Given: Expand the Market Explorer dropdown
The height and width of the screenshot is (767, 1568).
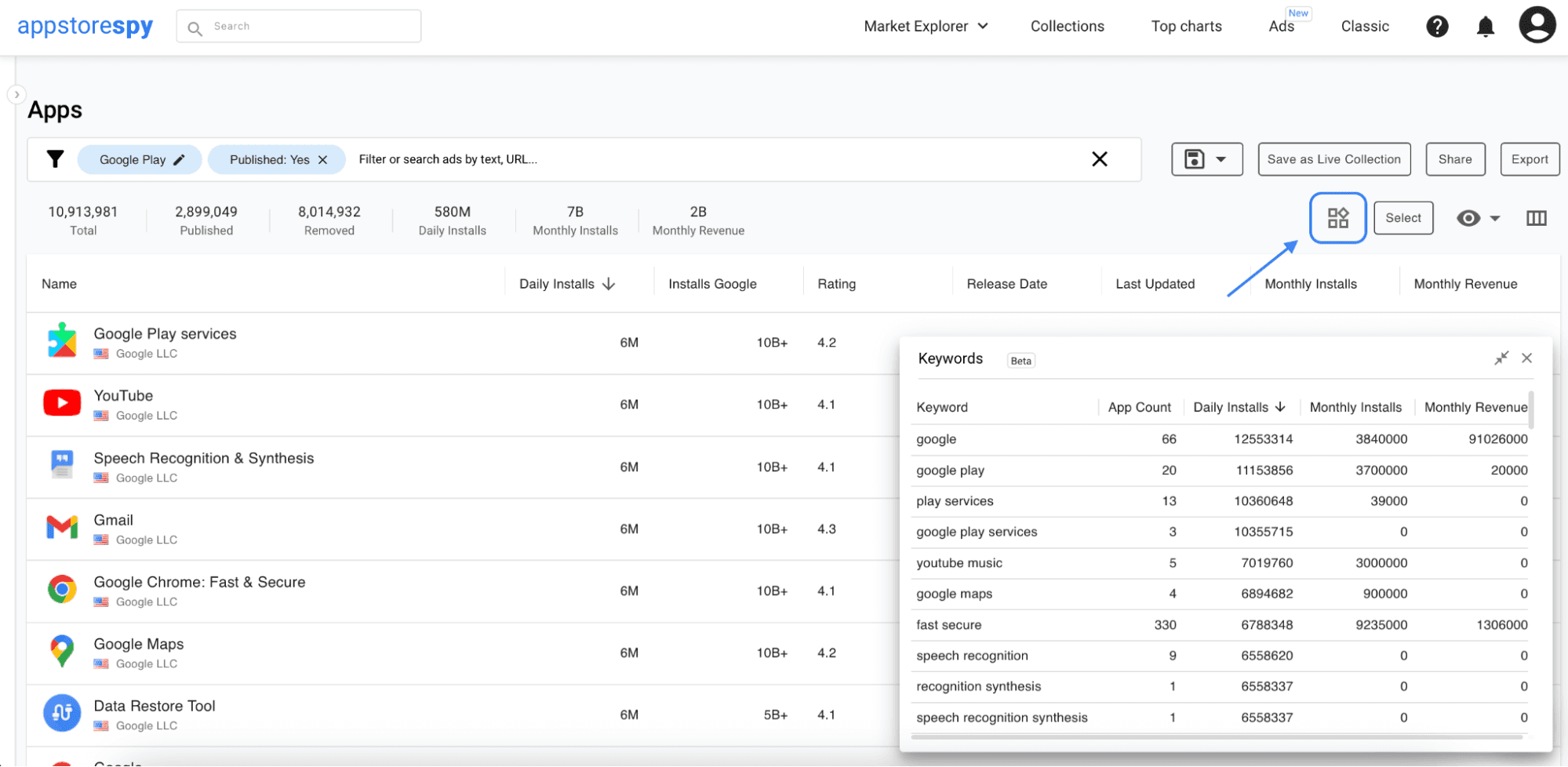Looking at the screenshot, I should 926,27.
